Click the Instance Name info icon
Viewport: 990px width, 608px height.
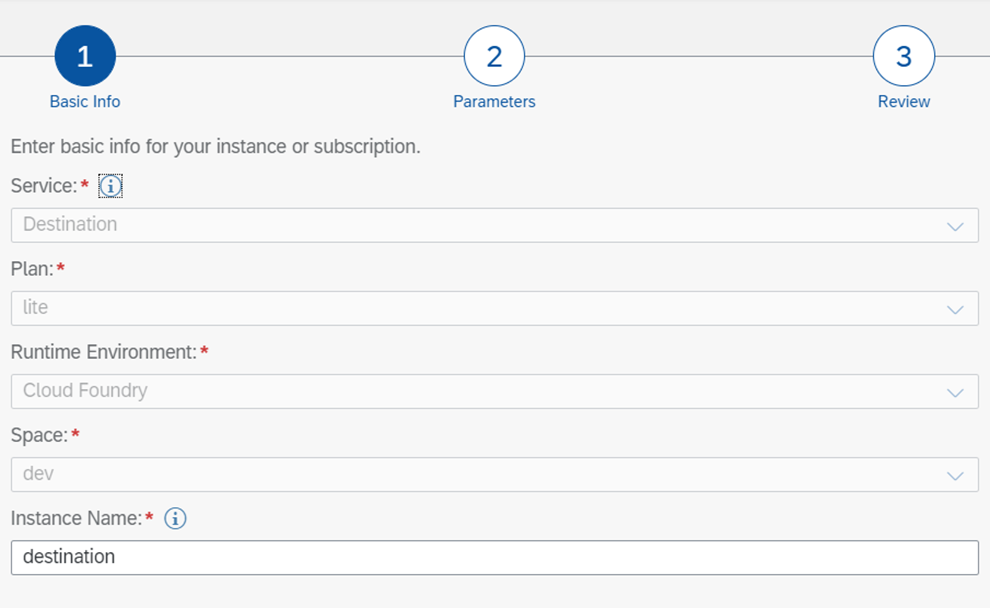(x=174, y=518)
